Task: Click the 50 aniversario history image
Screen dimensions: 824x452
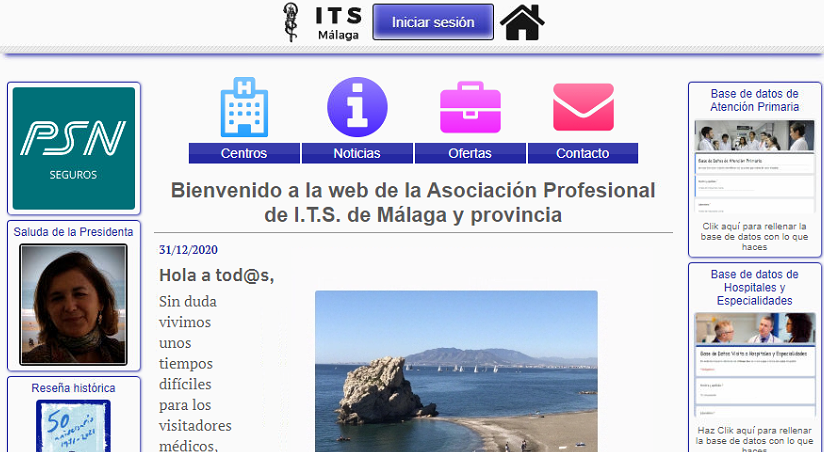Action: pos(74,425)
